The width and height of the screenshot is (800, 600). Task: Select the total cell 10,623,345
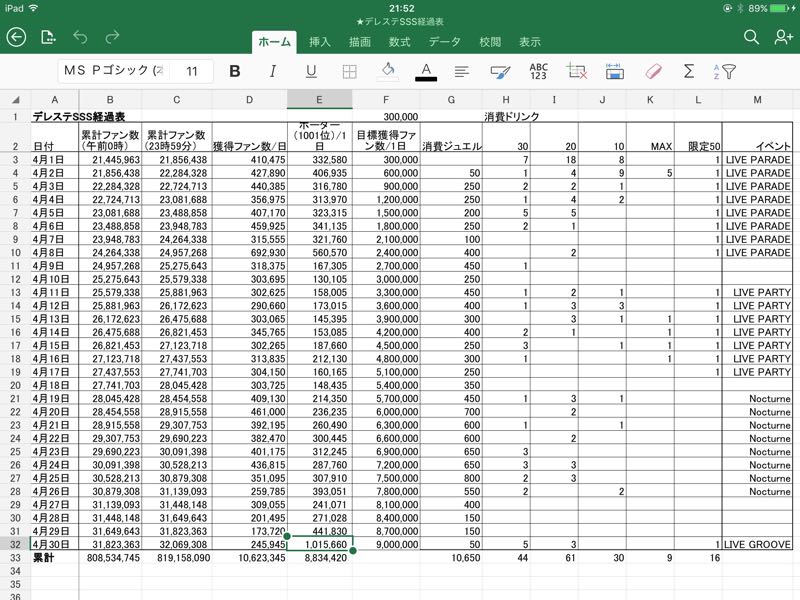249,558
